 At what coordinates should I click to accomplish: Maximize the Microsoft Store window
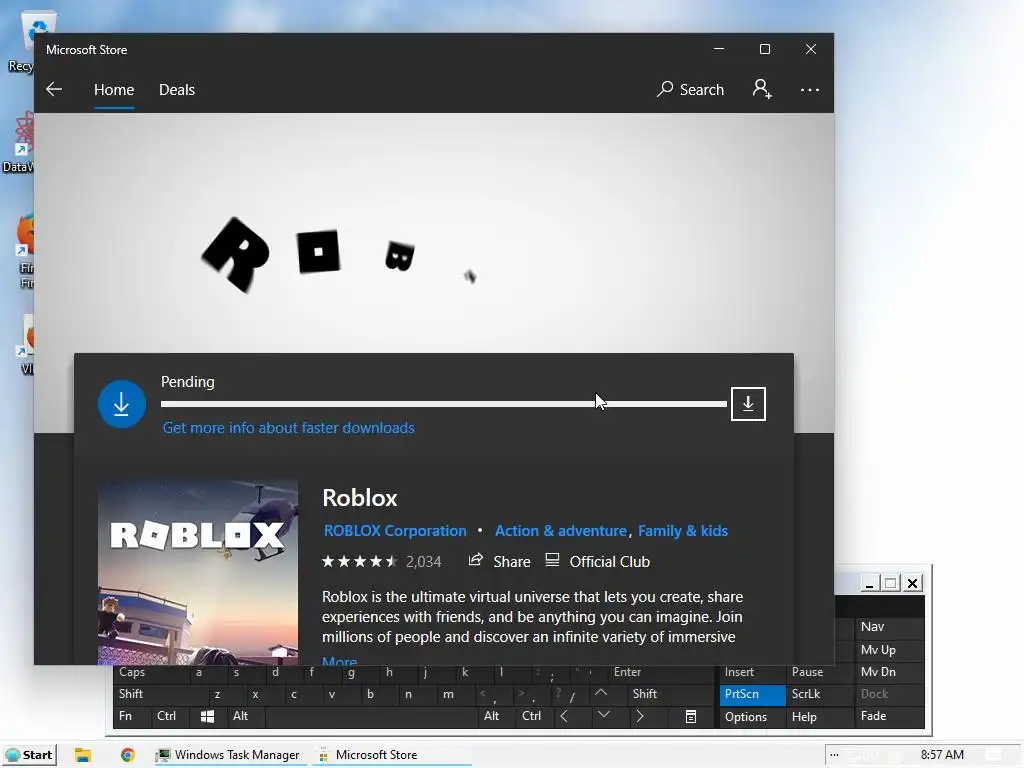click(765, 49)
